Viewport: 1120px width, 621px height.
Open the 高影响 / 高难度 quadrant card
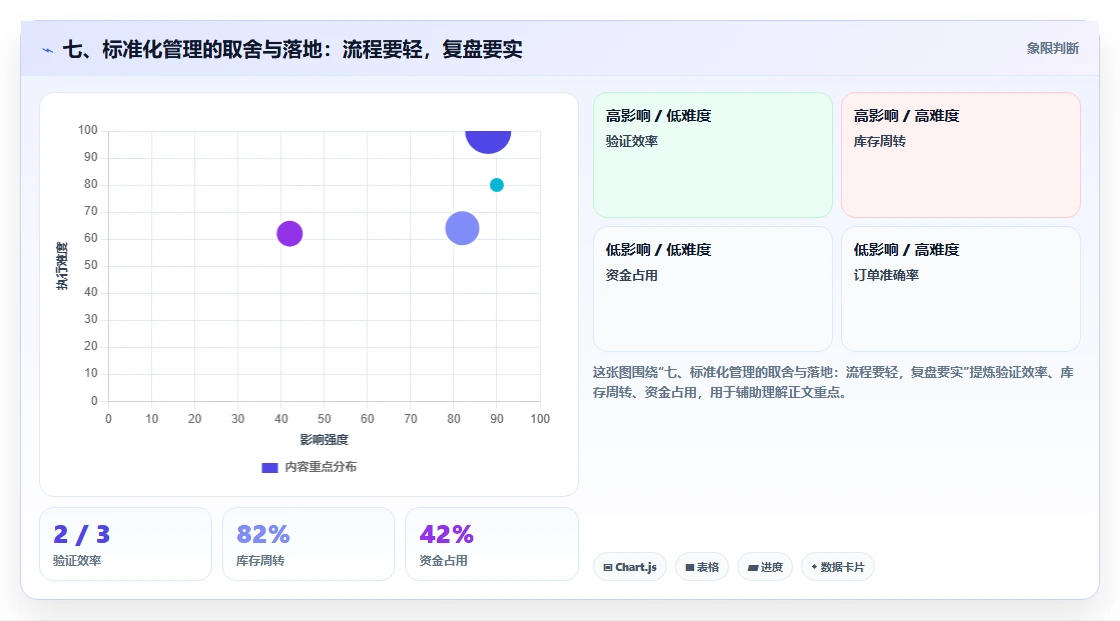[961, 155]
